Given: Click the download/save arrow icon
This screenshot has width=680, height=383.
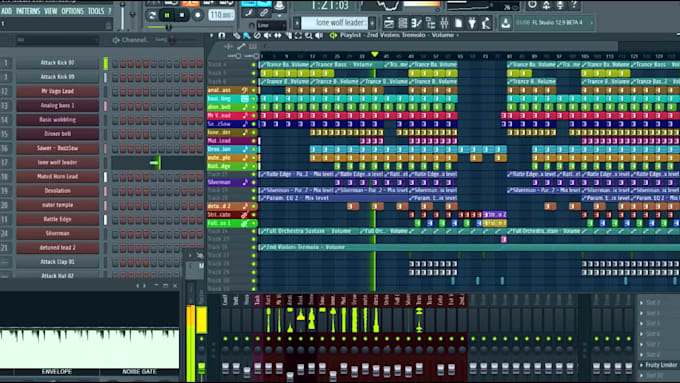Looking at the screenshot, I should click(x=505, y=23).
